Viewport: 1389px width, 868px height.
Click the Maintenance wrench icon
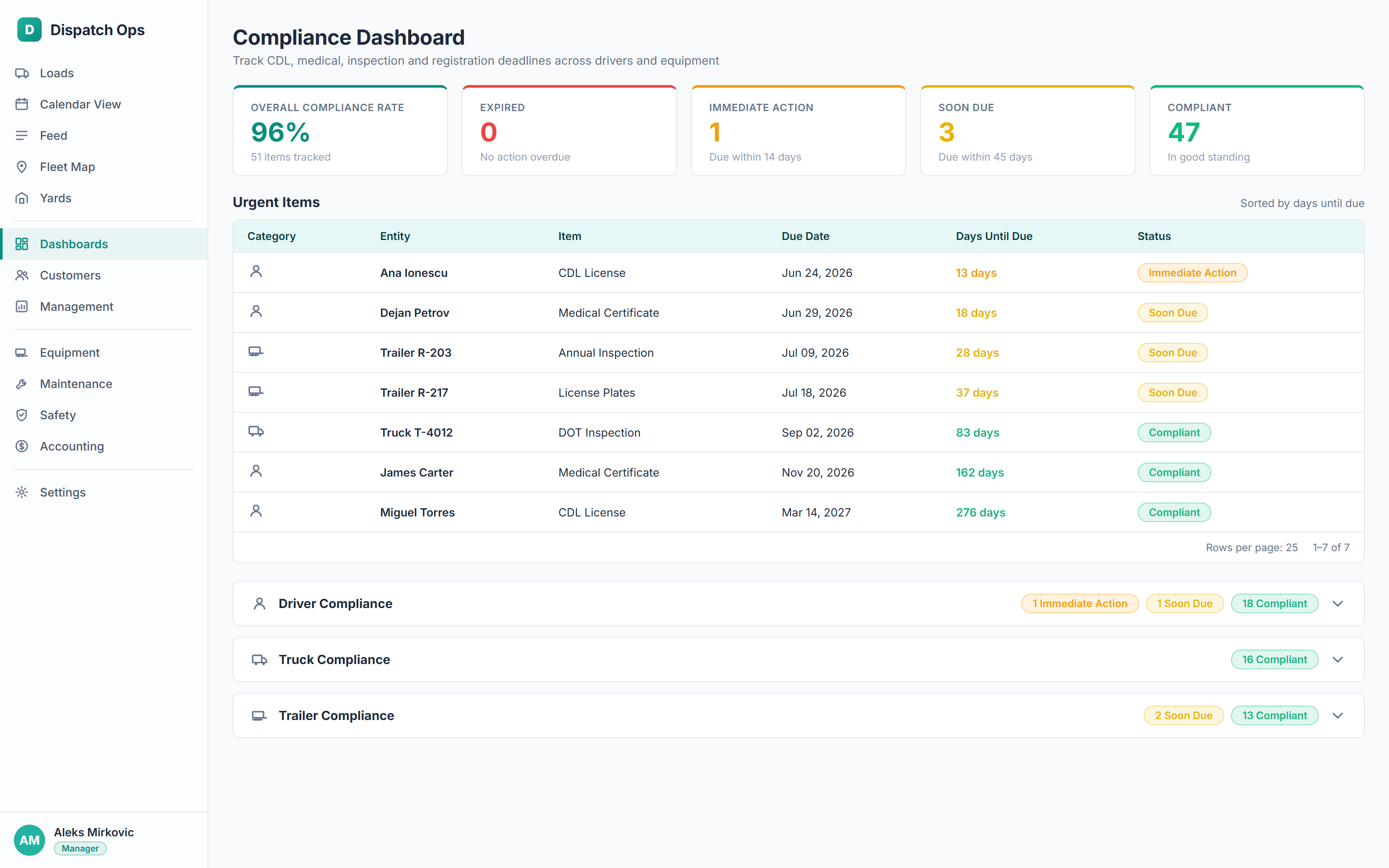(x=22, y=384)
